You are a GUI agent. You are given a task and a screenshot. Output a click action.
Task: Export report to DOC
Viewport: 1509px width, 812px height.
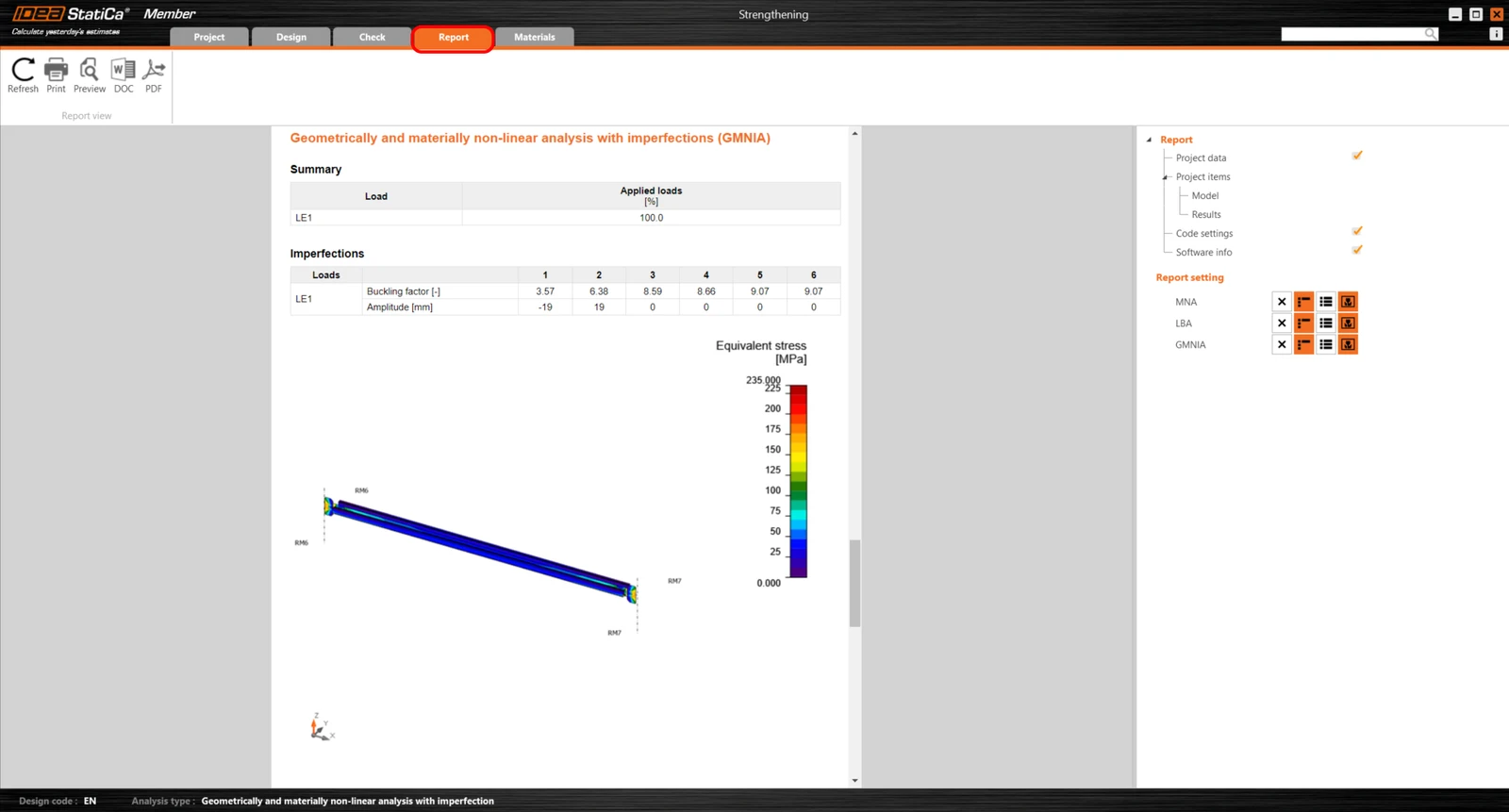coord(124,75)
